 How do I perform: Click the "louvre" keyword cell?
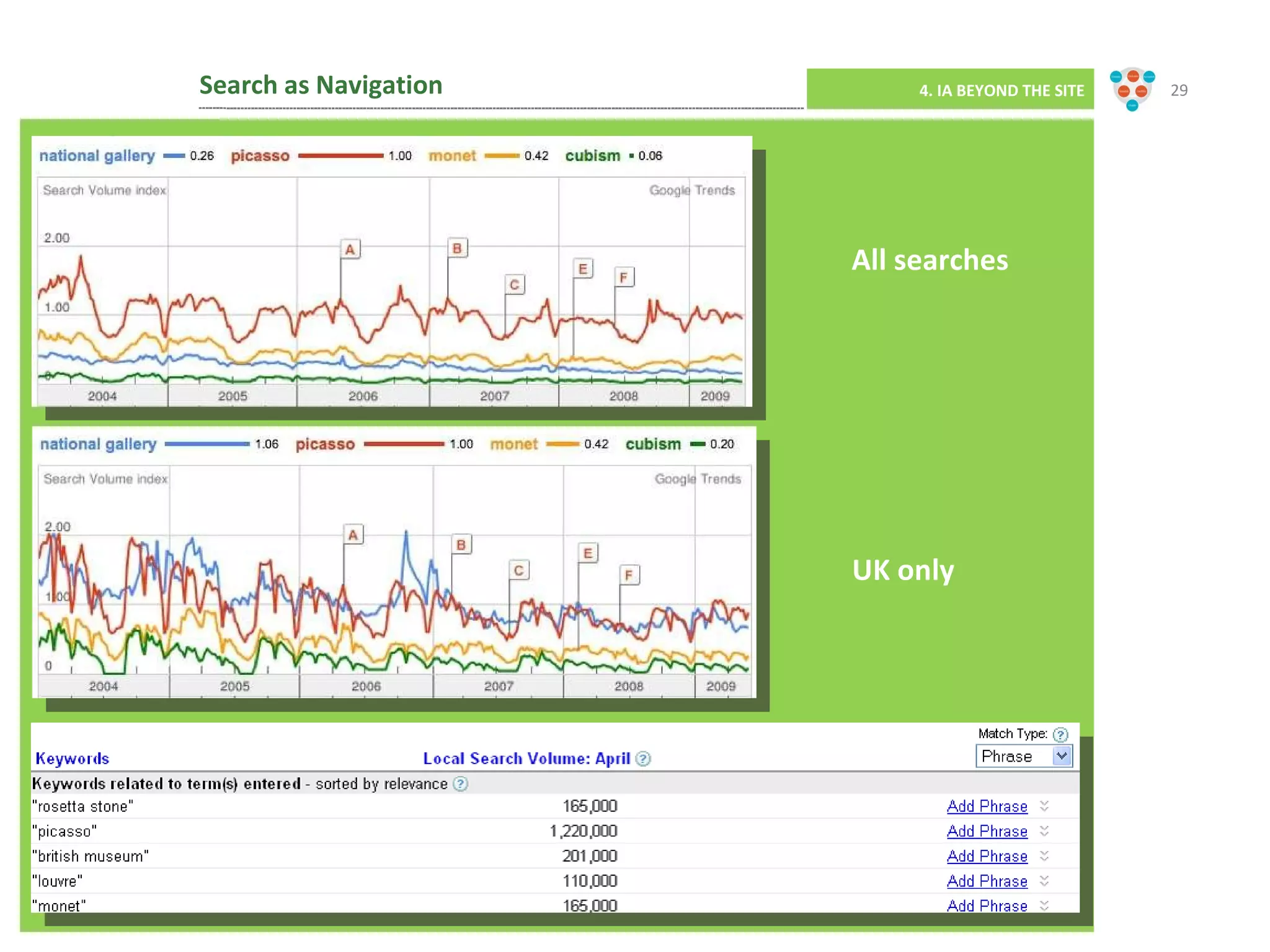pyautogui.click(x=57, y=881)
